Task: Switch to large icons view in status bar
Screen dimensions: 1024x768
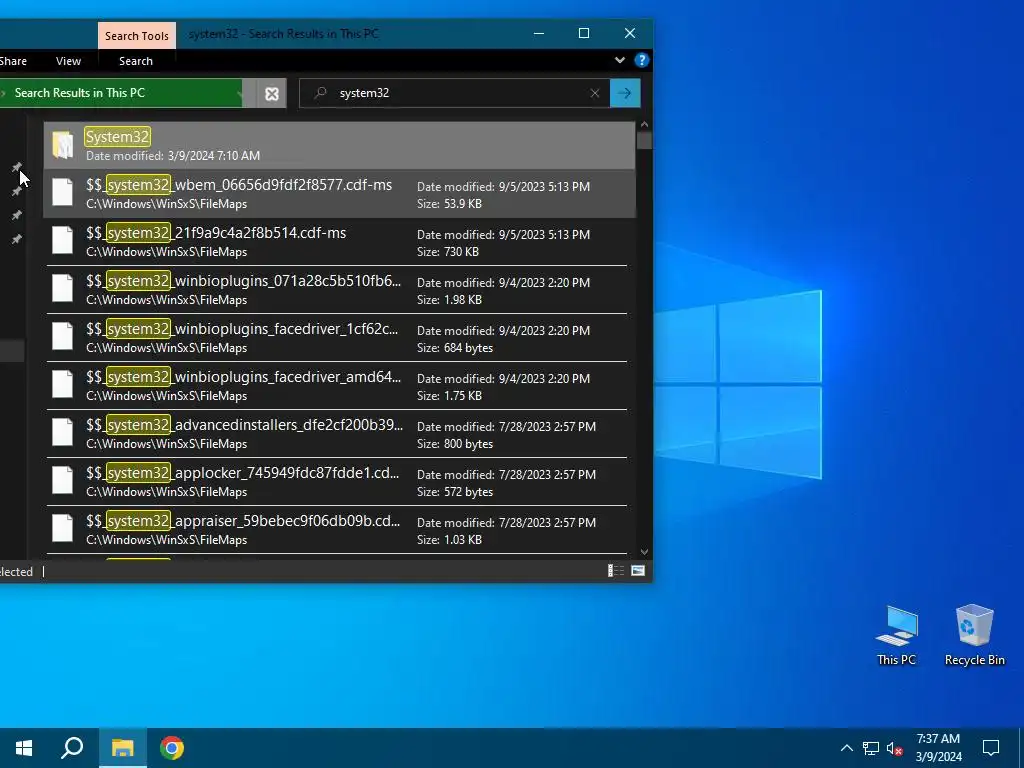Action: point(638,571)
